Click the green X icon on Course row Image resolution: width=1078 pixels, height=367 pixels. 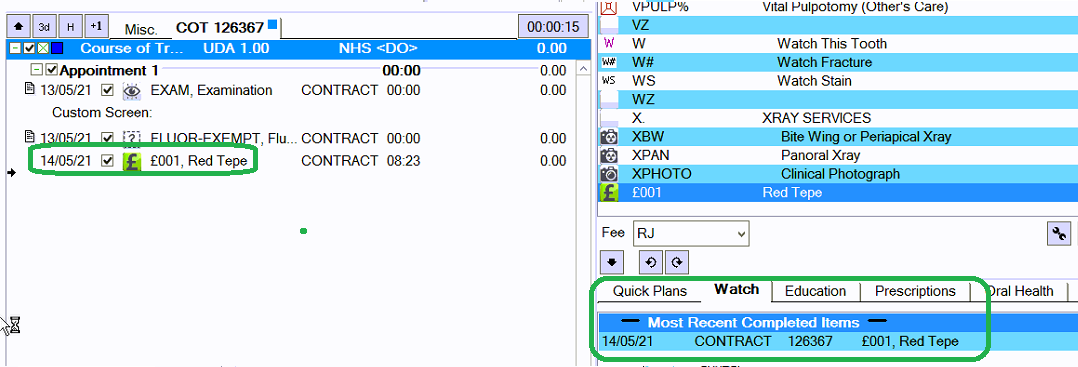coord(43,49)
